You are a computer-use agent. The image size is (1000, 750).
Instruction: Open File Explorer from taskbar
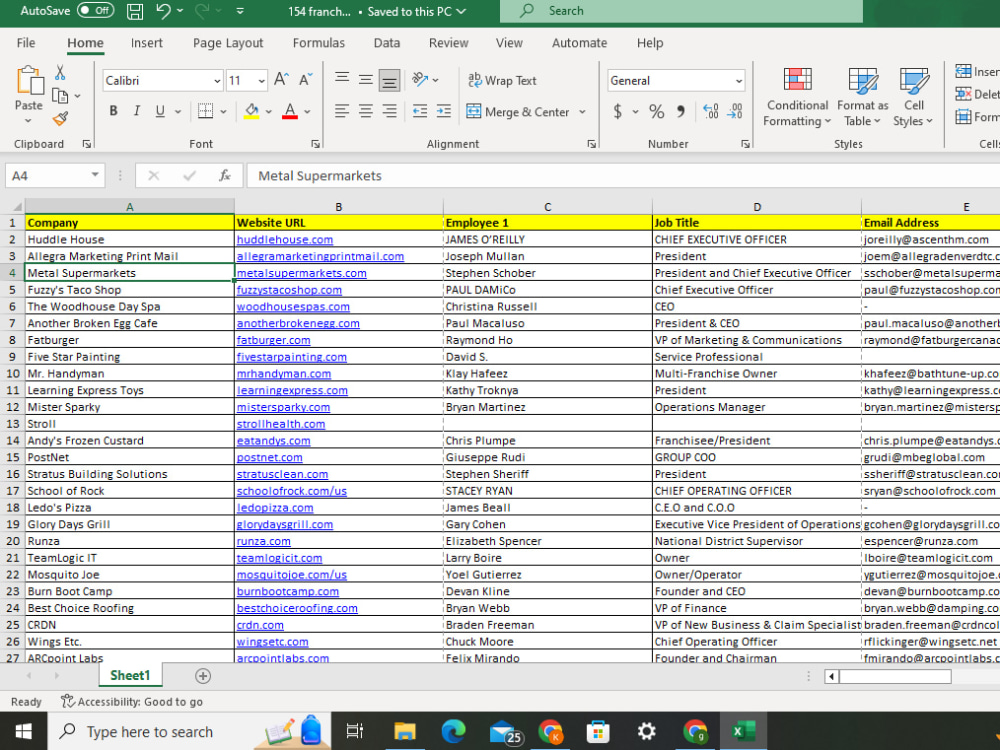tap(404, 732)
